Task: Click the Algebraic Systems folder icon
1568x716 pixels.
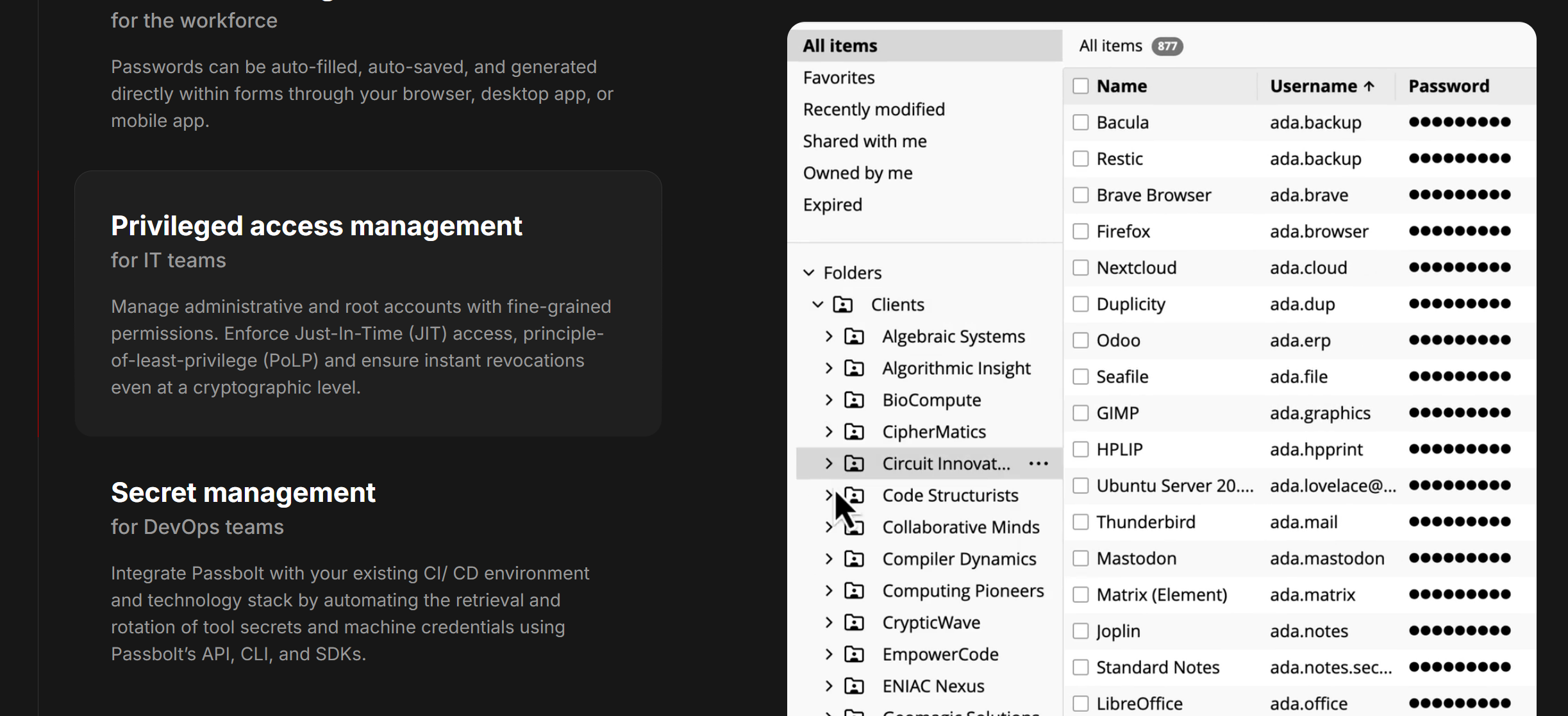Action: 854,337
